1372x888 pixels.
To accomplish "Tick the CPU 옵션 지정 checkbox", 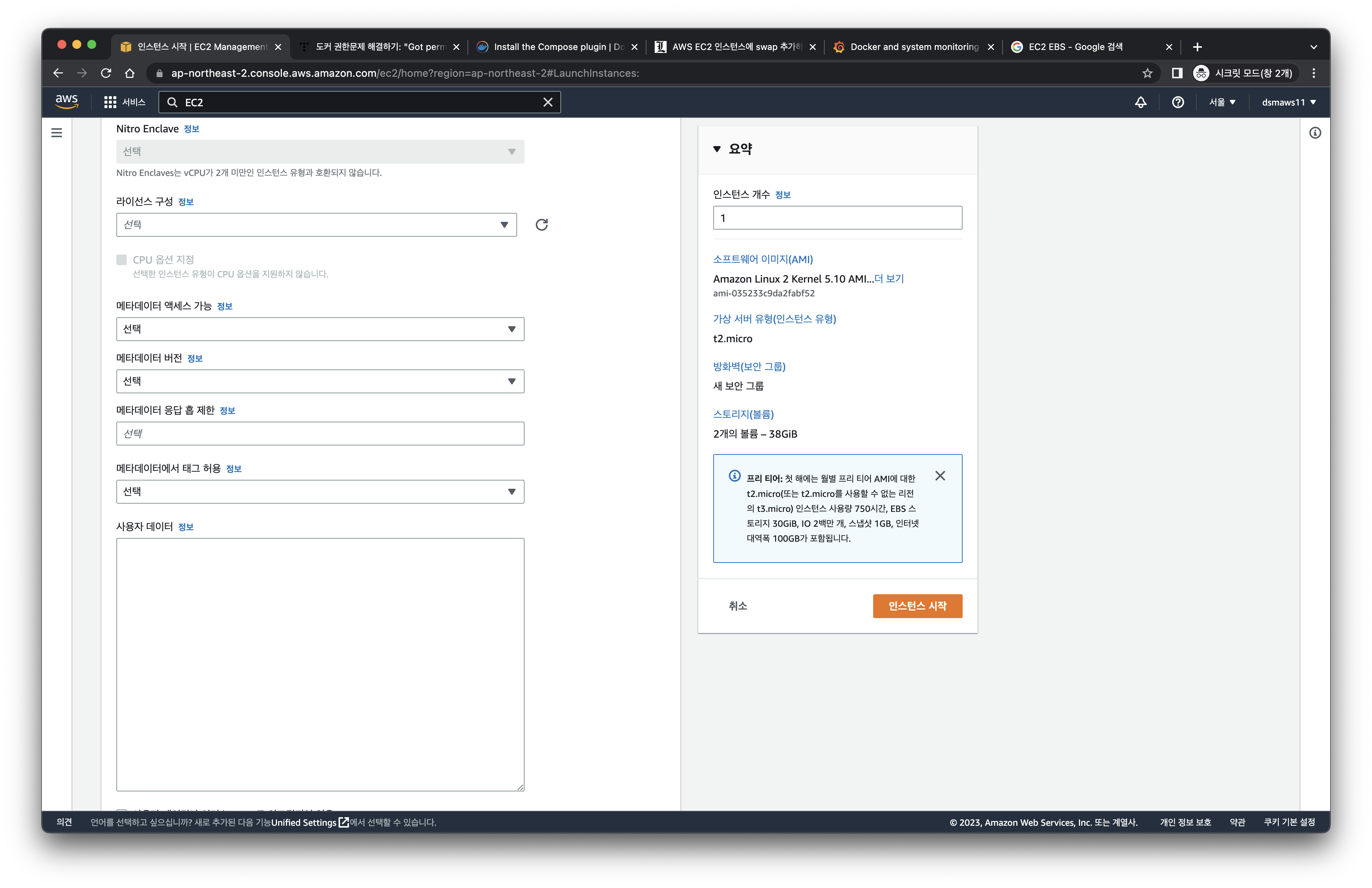I will coord(122,260).
